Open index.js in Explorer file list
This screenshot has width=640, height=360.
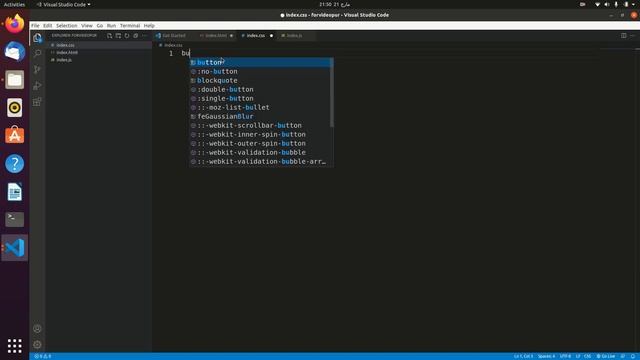(x=98, y=60)
